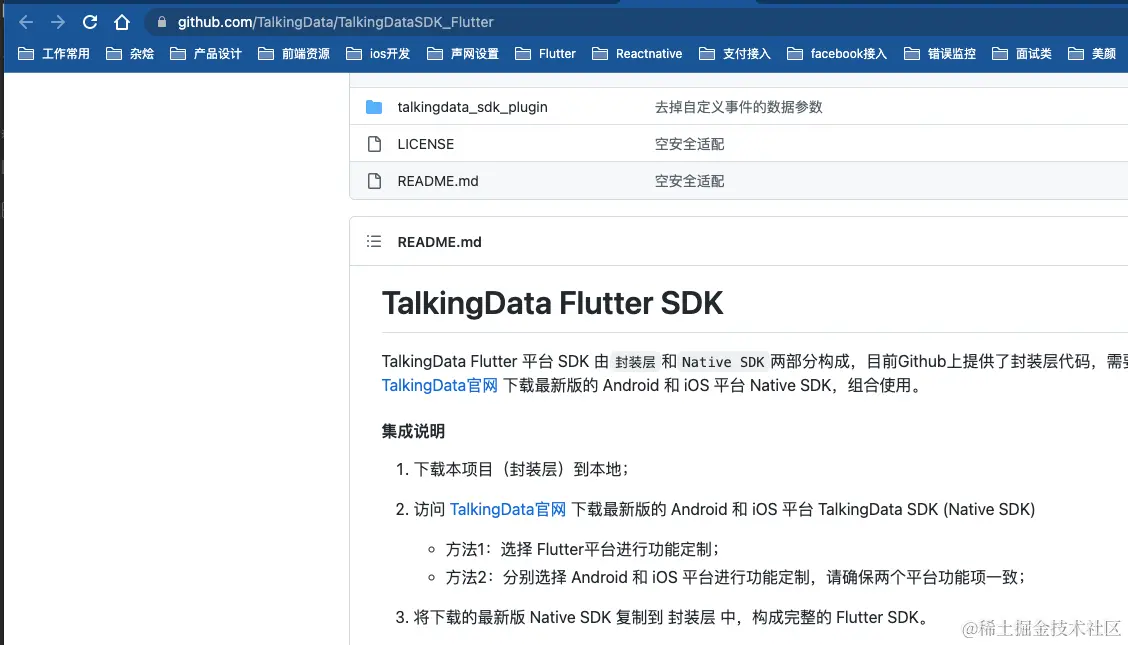
Task: Follow TalkingData官网 link in step 2
Action: tap(508, 510)
